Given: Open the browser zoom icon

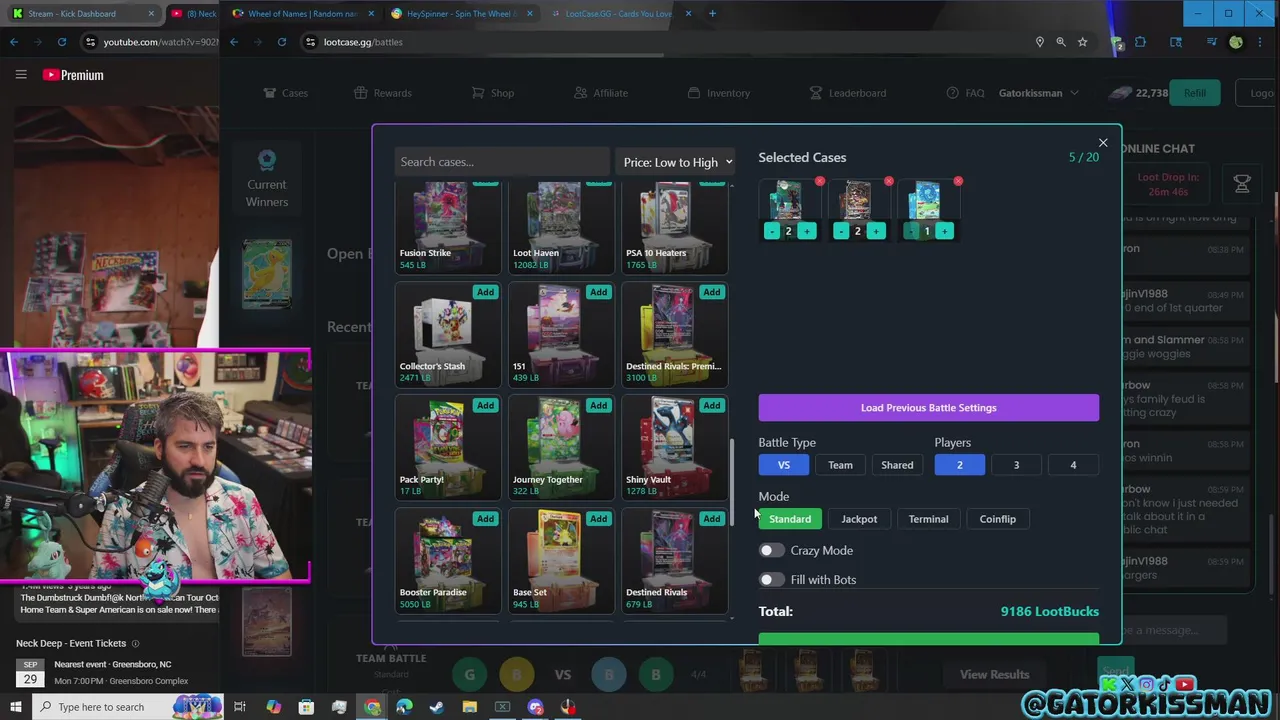Looking at the screenshot, I should pyautogui.click(x=1061, y=42).
